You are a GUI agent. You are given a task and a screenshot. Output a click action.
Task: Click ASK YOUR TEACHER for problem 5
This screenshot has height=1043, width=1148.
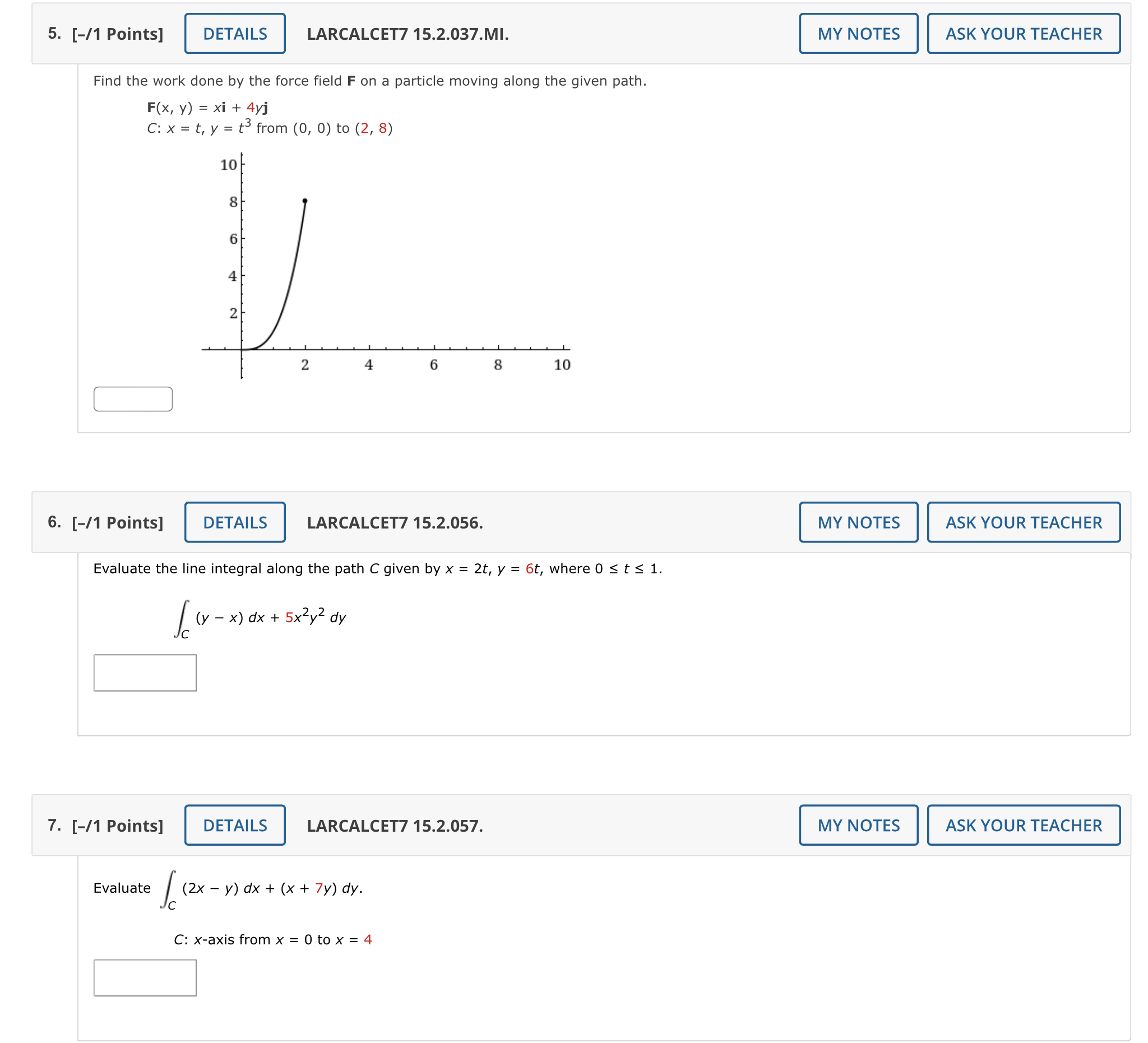pyautogui.click(x=1024, y=34)
